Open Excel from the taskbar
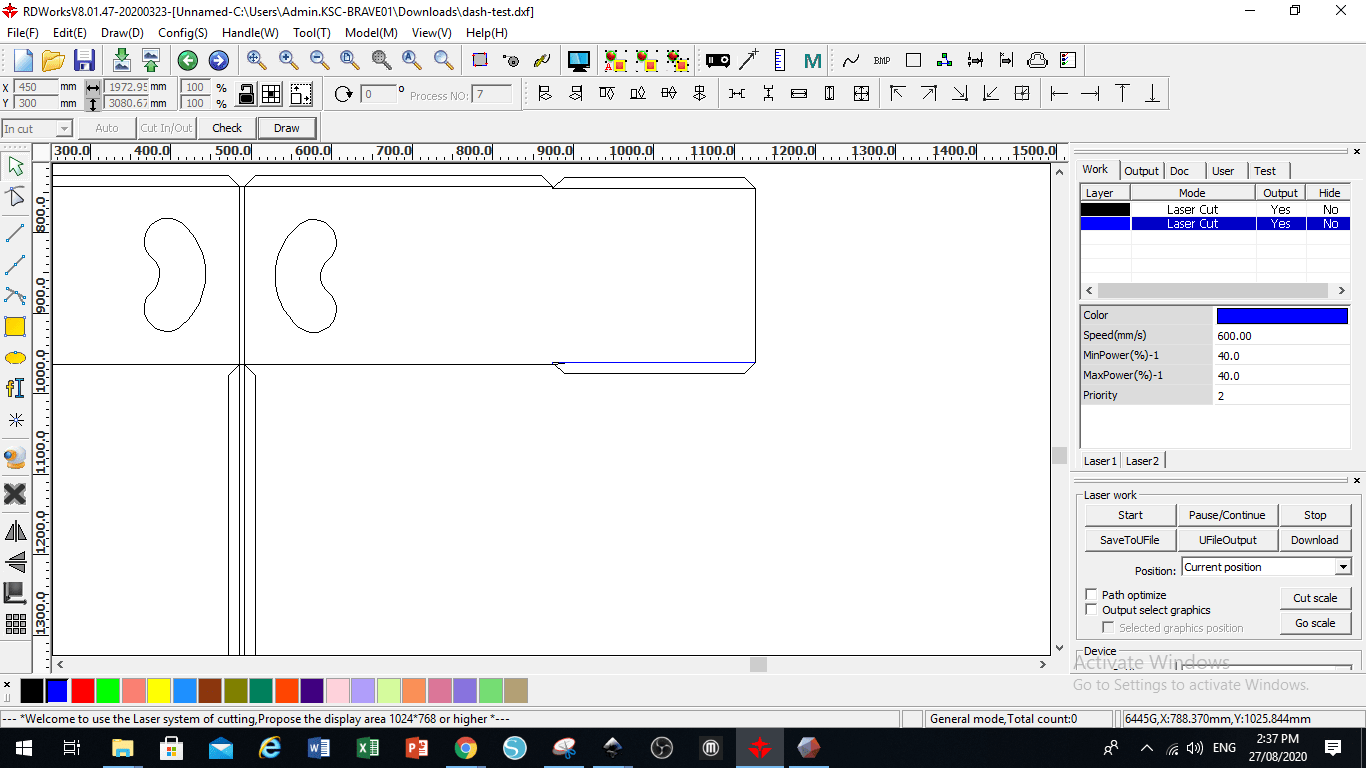The width and height of the screenshot is (1366, 768). [367, 748]
